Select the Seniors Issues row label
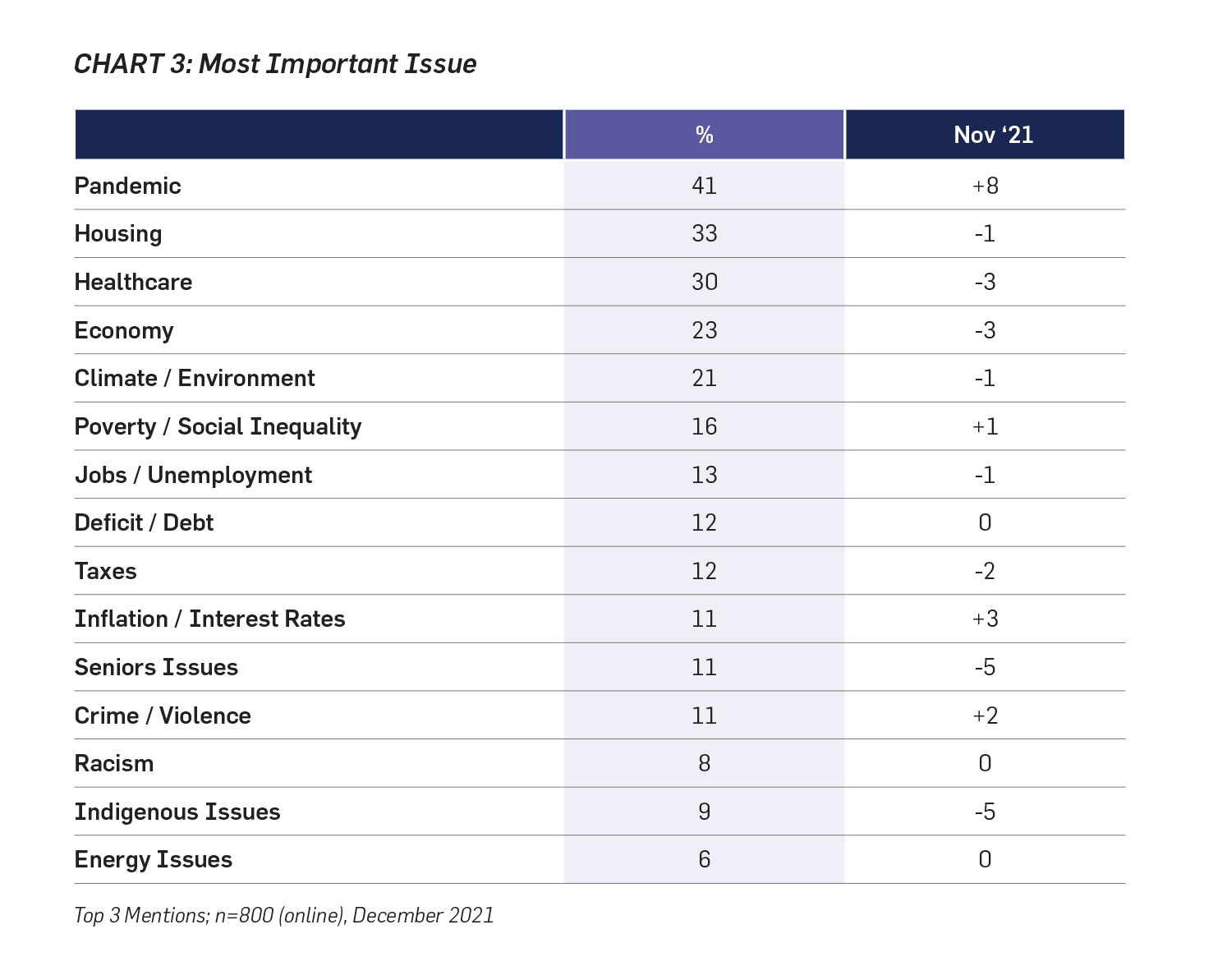This screenshot has width=1213, height=980. pos(156,668)
